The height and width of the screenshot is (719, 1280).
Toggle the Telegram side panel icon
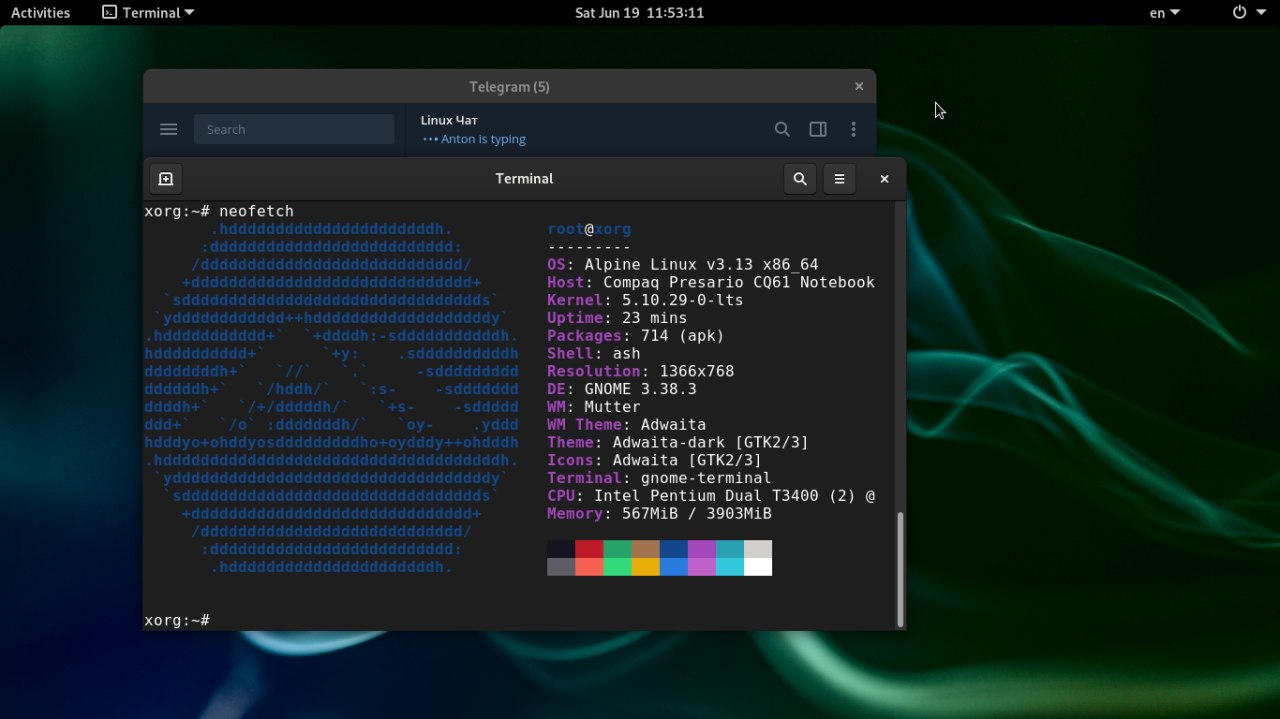pos(818,129)
